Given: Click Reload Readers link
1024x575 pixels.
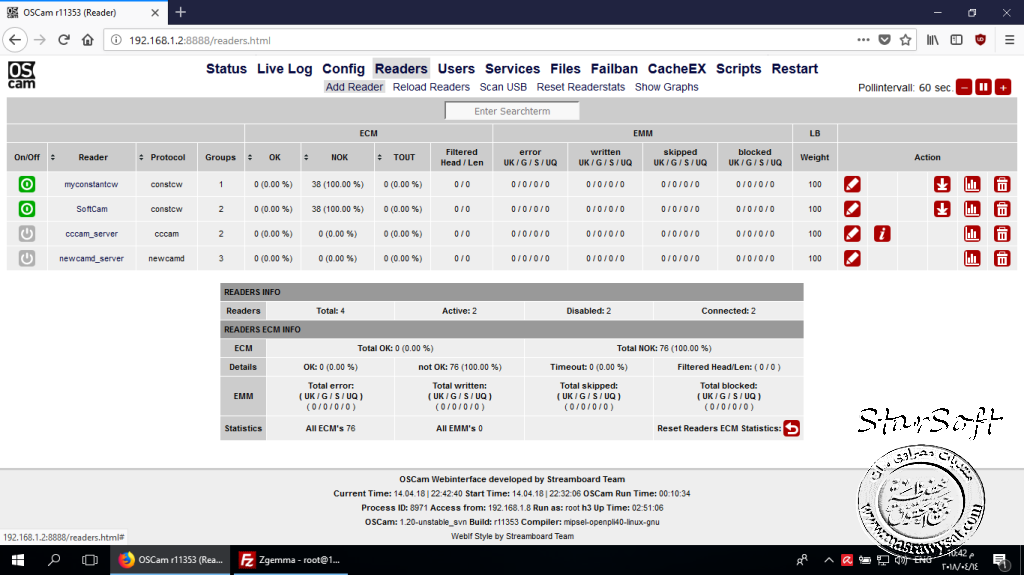Looking at the screenshot, I should coord(431,87).
